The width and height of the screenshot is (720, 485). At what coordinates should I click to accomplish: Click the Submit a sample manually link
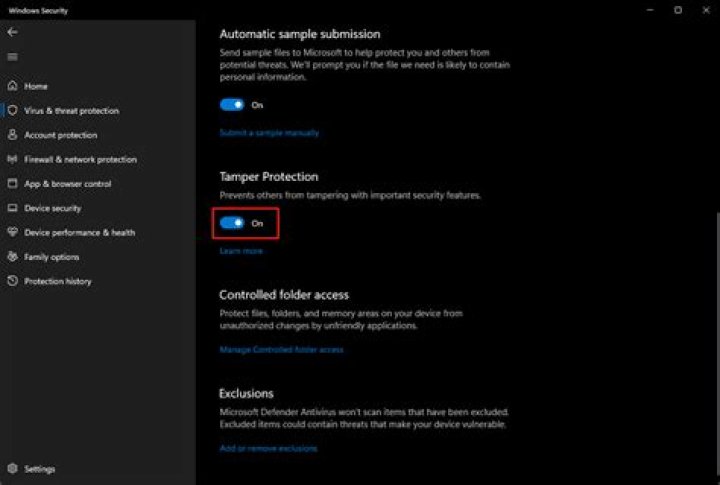(x=269, y=133)
